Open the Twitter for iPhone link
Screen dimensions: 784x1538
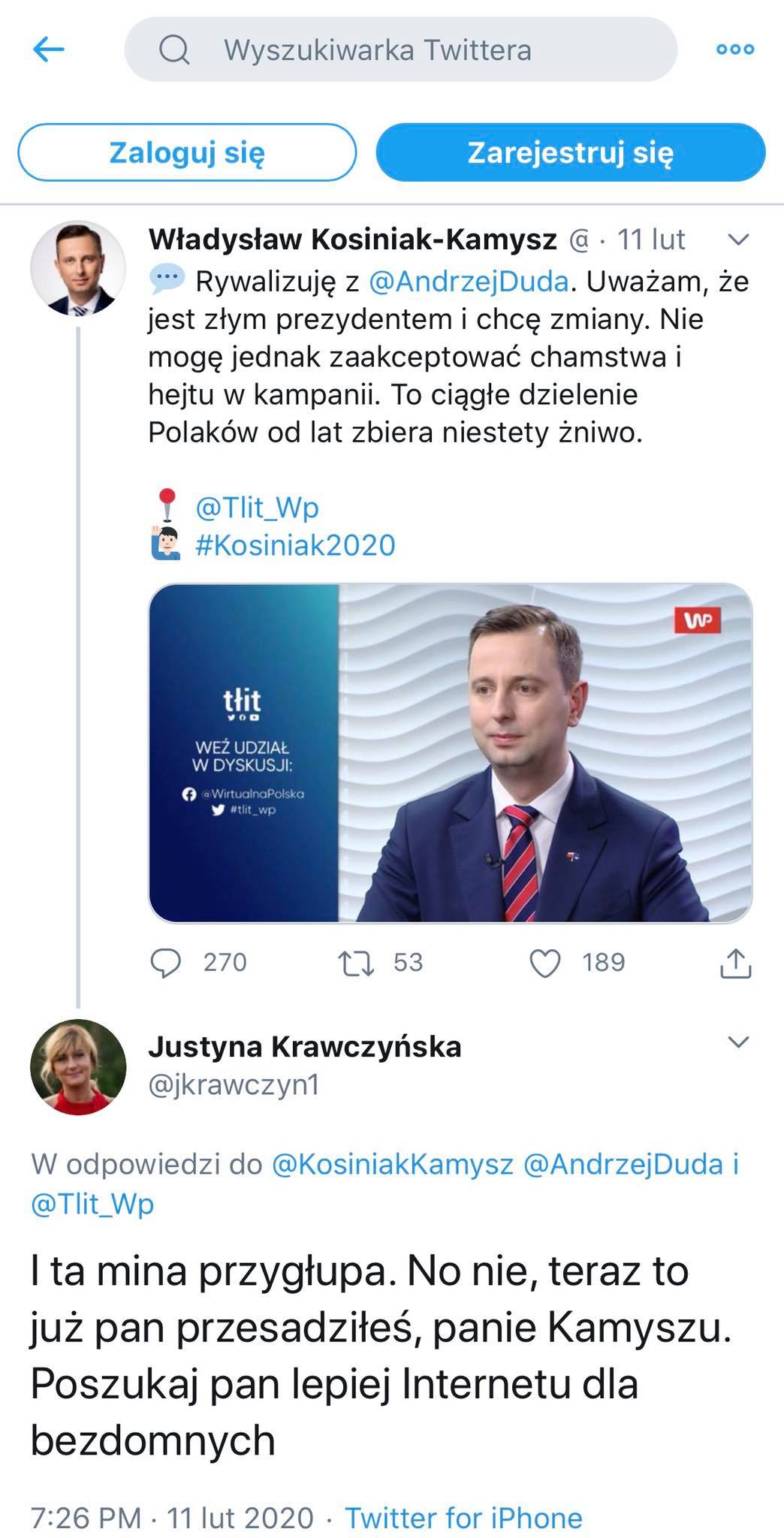463,1497
